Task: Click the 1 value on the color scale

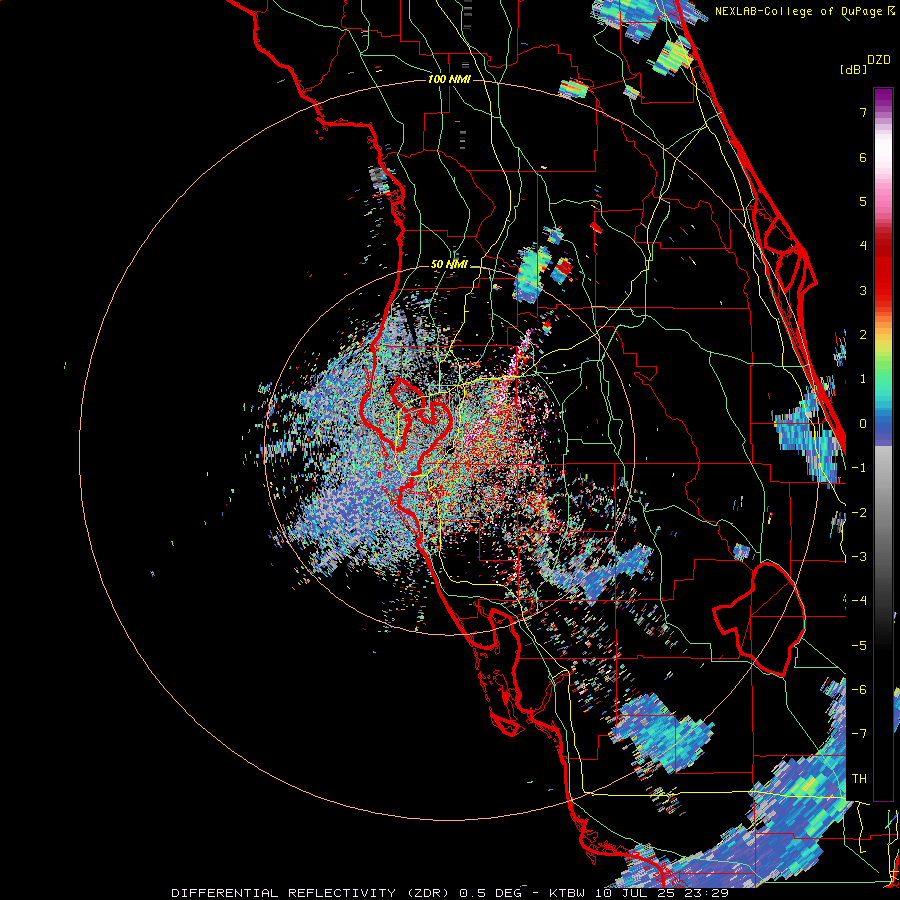Action: [x=863, y=379]
